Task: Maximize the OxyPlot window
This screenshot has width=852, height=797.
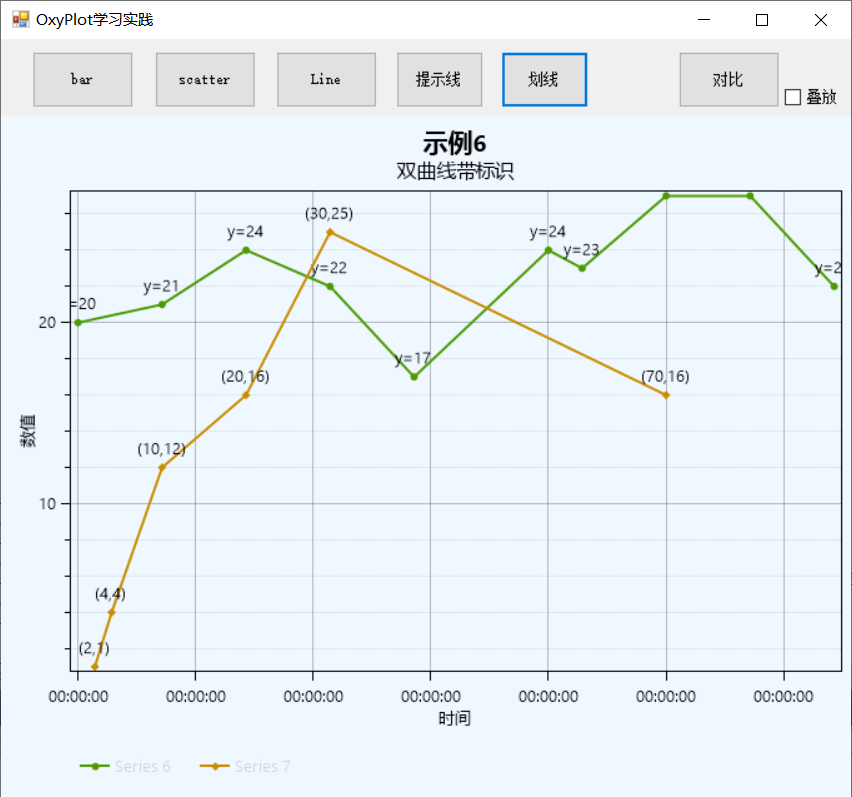Action: click(x=762, y=20)
